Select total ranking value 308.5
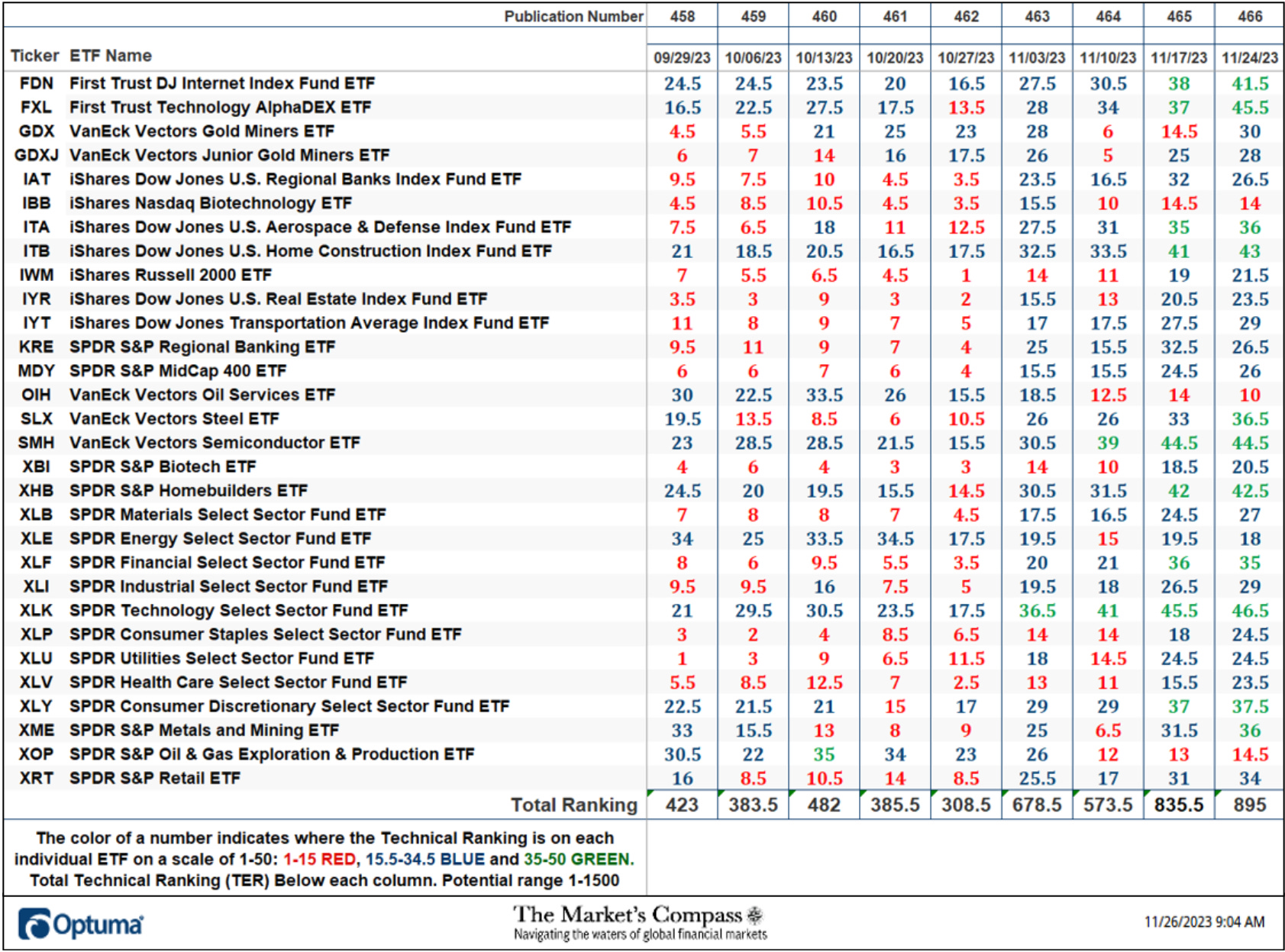The height and width of the screenshot is (952, 1285). 966,805
